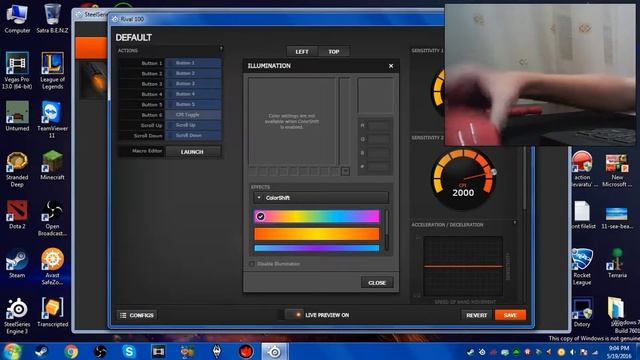Toggle the Disable Illumination checkbox
Image resolution: width=640 pixels, height=360 pixels.
click(252, 264)
